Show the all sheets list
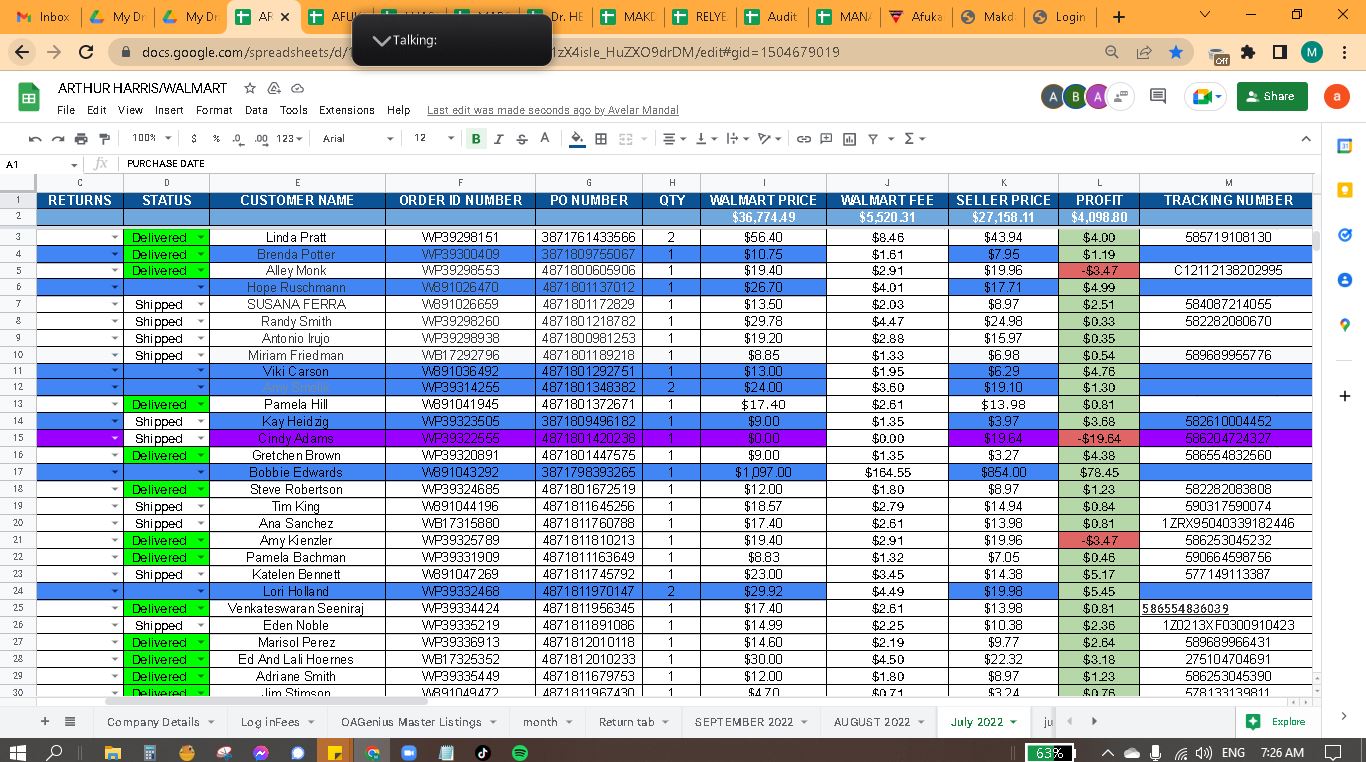Image resolution: width=1366 pixels, height=762 pixels. pyautogui.click(x=70, y=721)
